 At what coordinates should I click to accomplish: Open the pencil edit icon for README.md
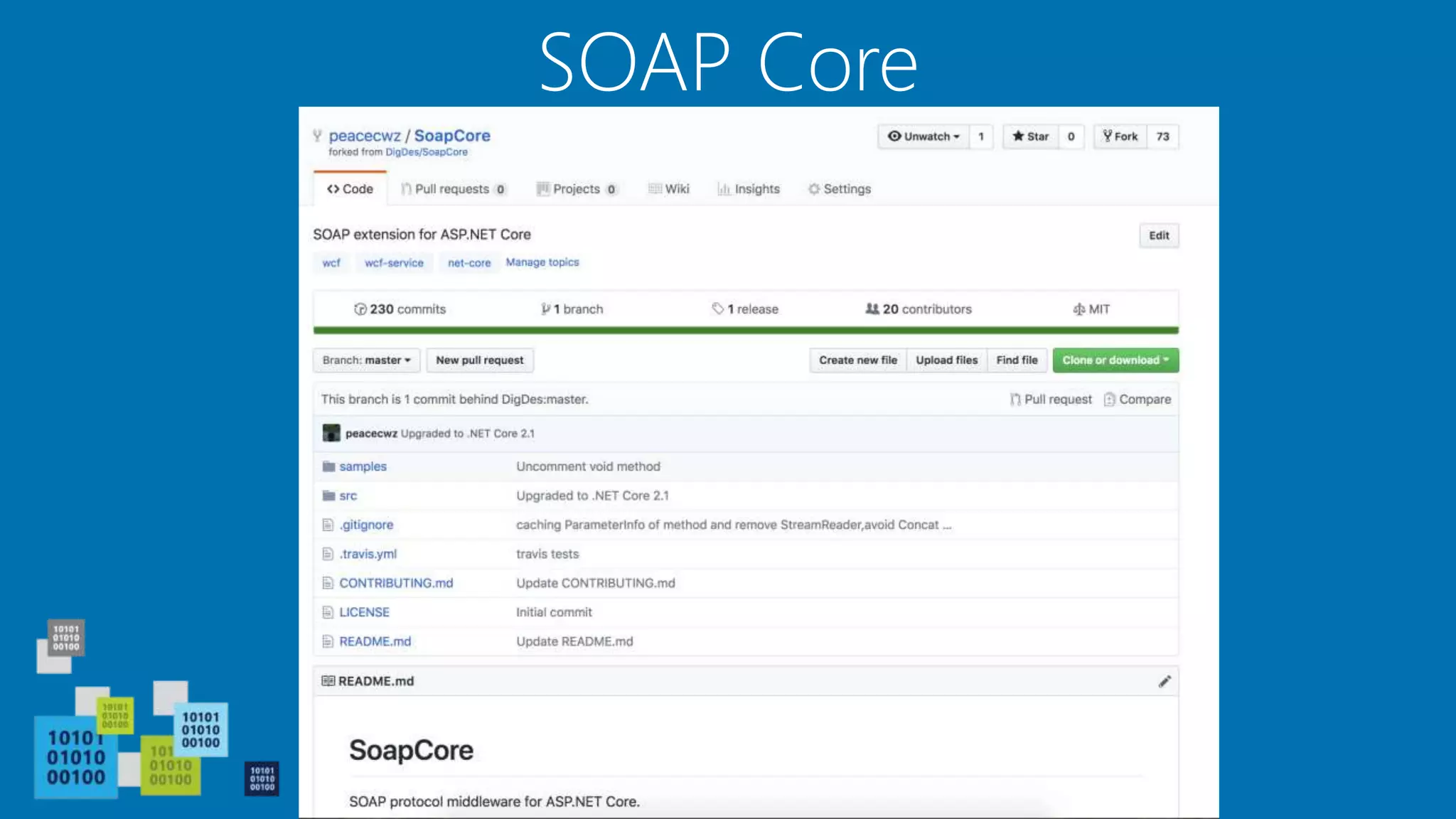click(x=1165, y=681)
